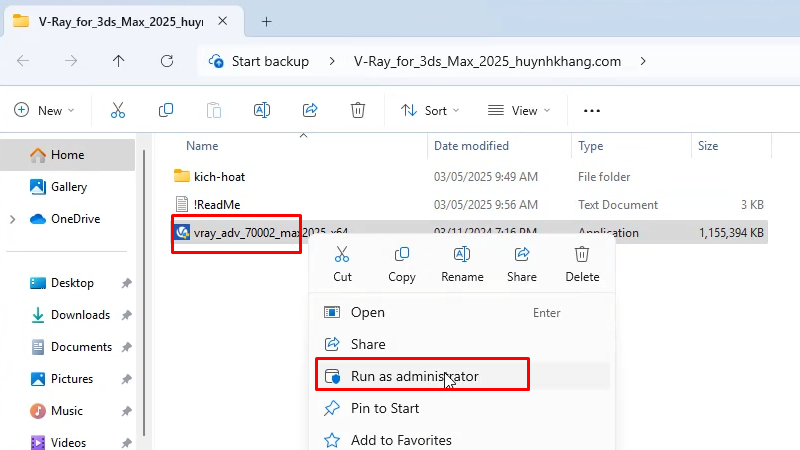Expand chevron after V-Ray folder breadcrumb
This screenshot has width=800, height=450.
pyautogui.click(x=643, y=61)
